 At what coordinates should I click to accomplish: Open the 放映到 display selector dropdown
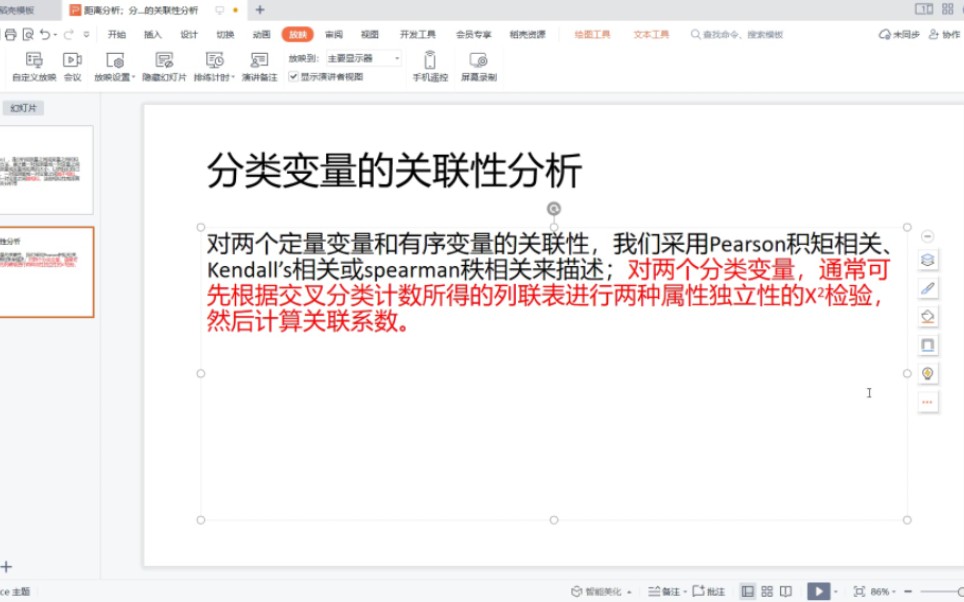tap(396, 58)
